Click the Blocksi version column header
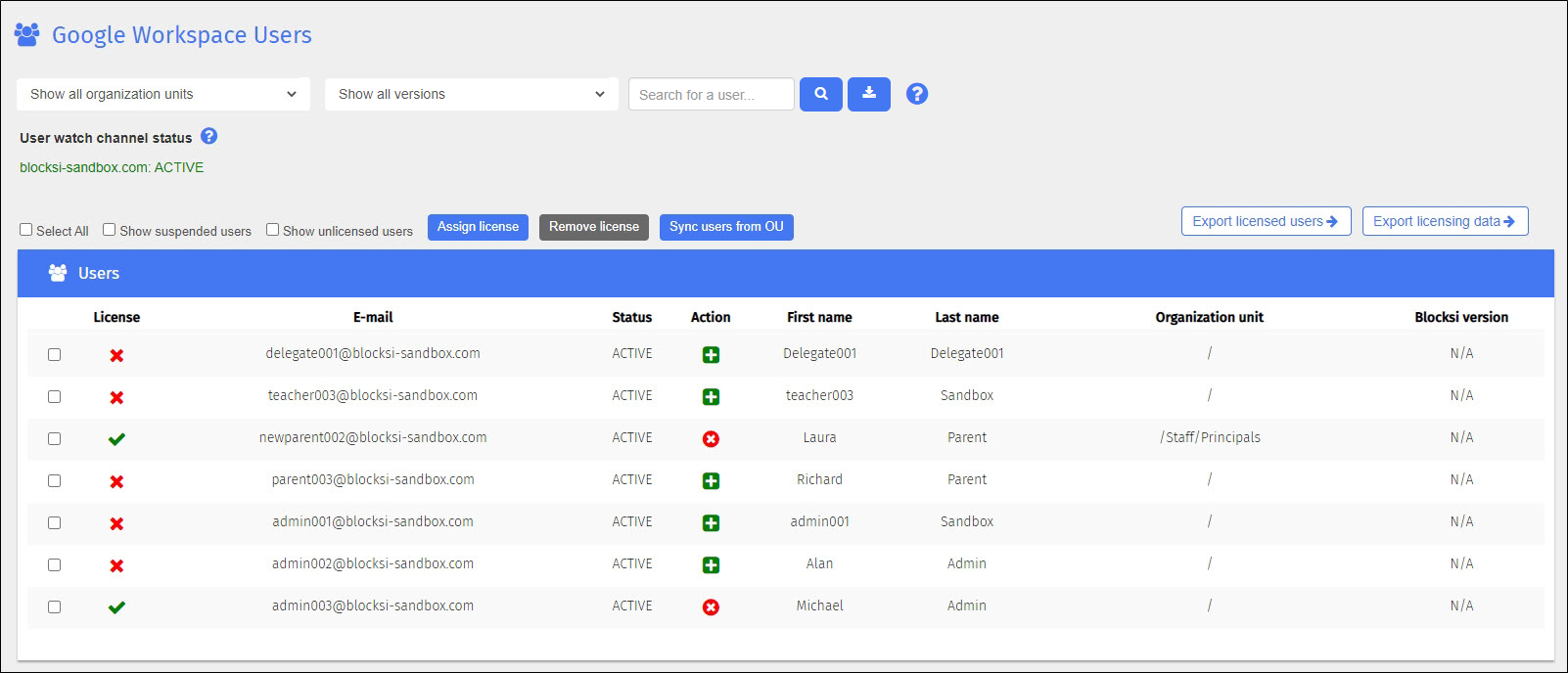Screen dimensions: 1568x673 coord(1461,317)
